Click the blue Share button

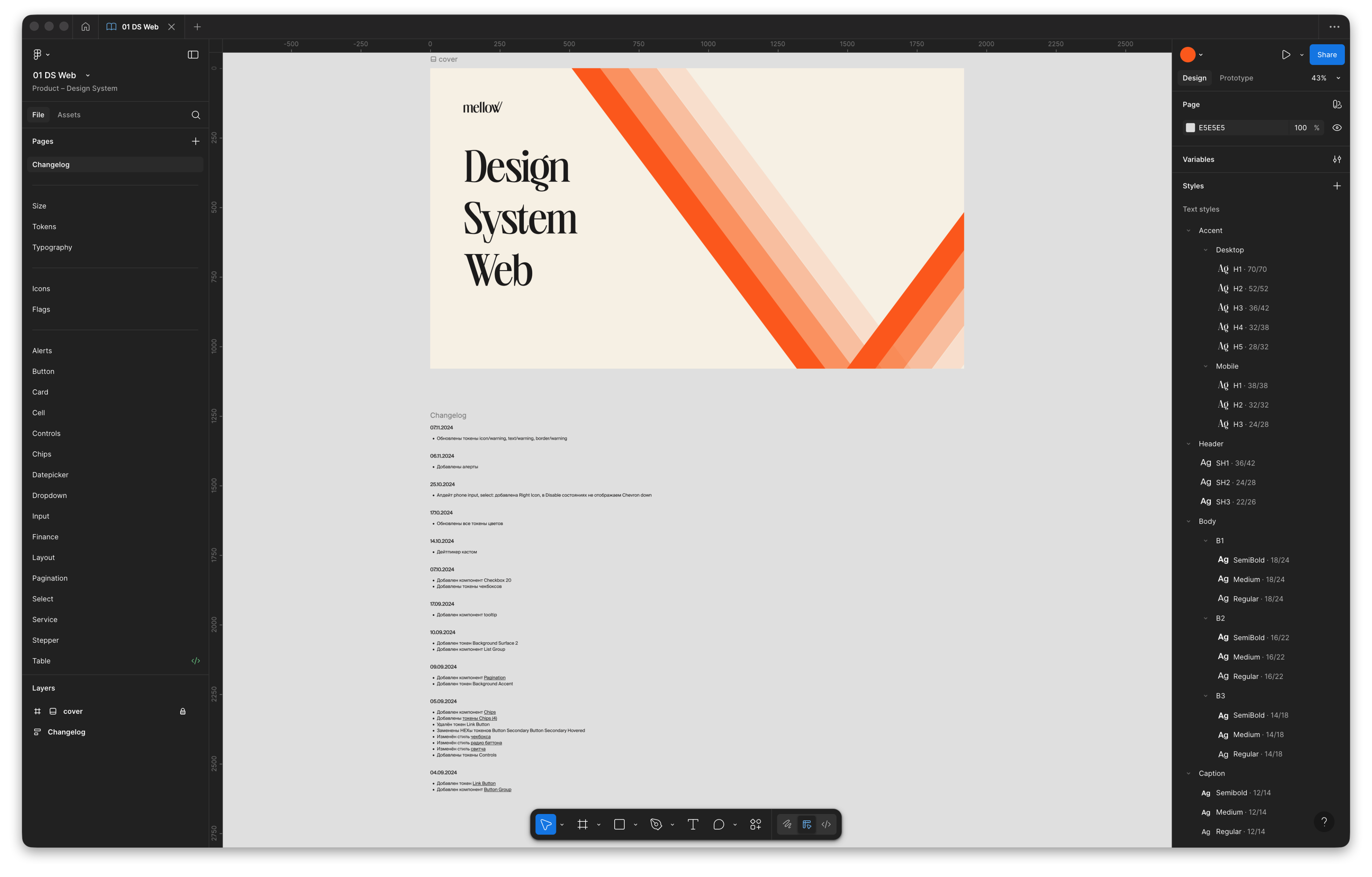[x=1326, y=55]
